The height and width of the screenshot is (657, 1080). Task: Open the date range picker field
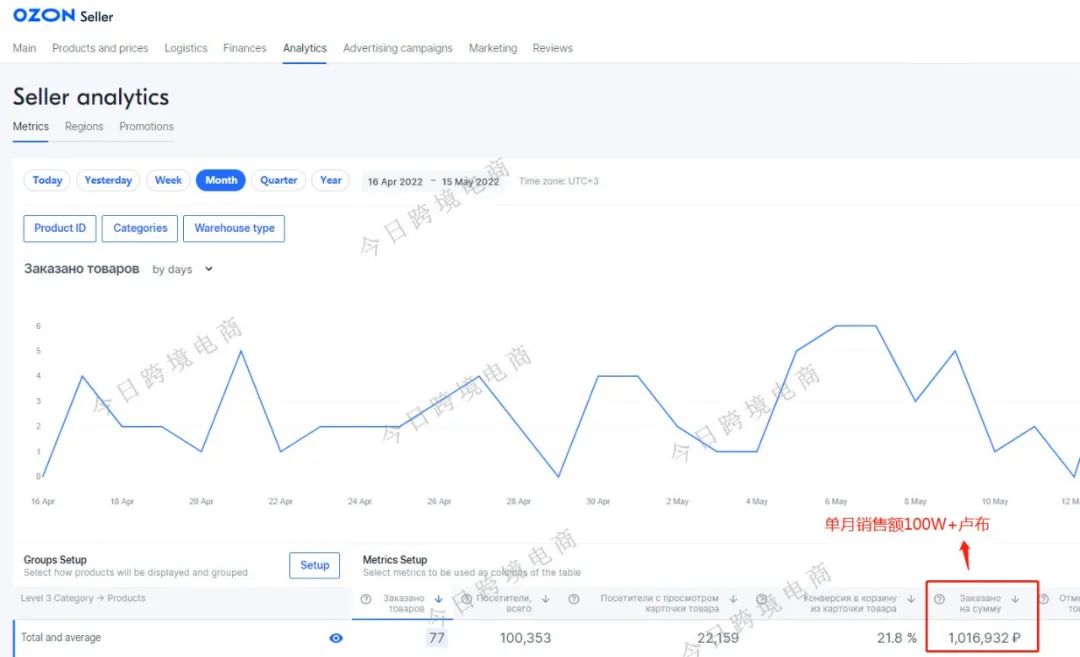(x=433, y=181)
